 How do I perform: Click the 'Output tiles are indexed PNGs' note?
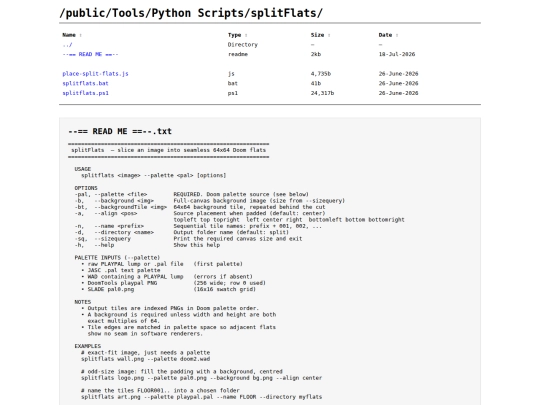click(170, 308)
